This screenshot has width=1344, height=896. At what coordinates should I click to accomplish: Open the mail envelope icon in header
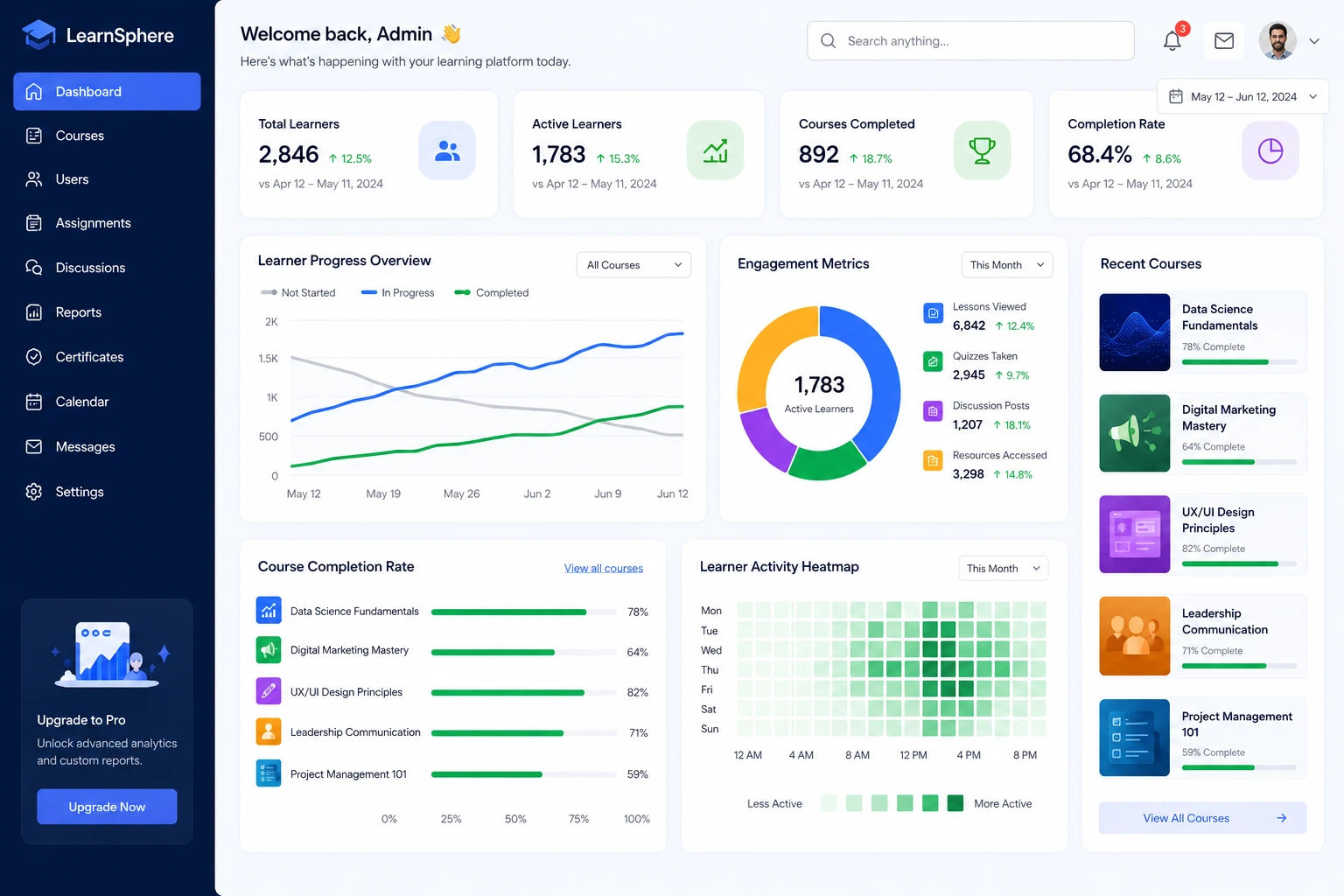(x=1224, y=40)
